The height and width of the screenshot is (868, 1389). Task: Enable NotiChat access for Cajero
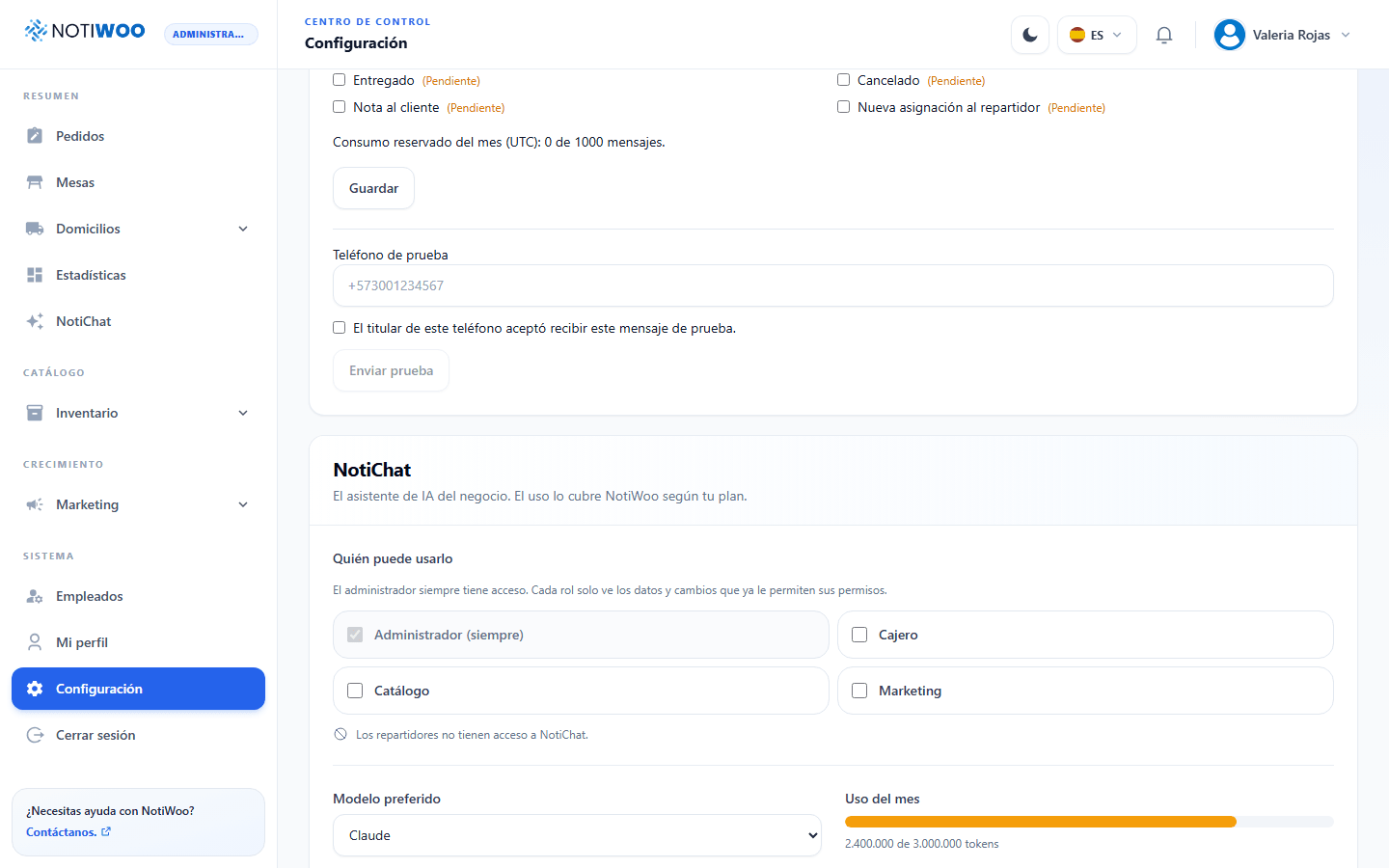tap(859, 635)
